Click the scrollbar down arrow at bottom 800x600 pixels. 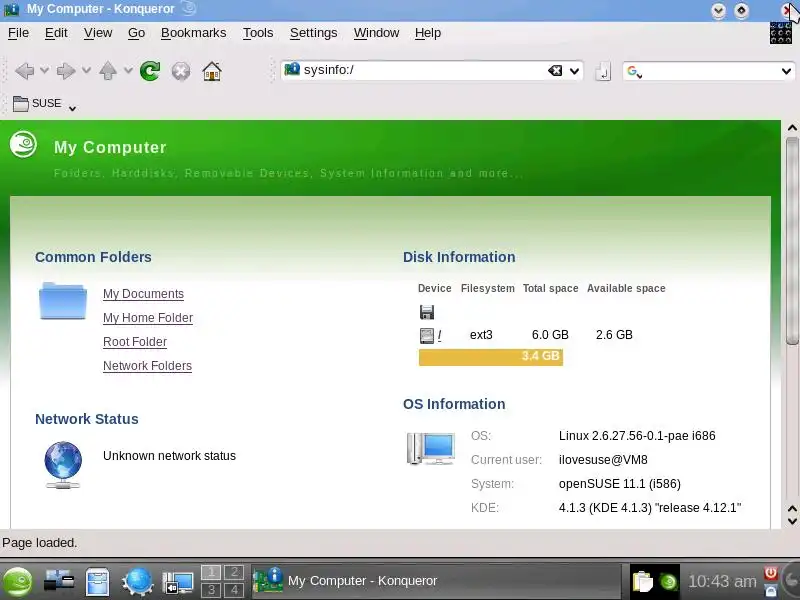coord(792,521)
